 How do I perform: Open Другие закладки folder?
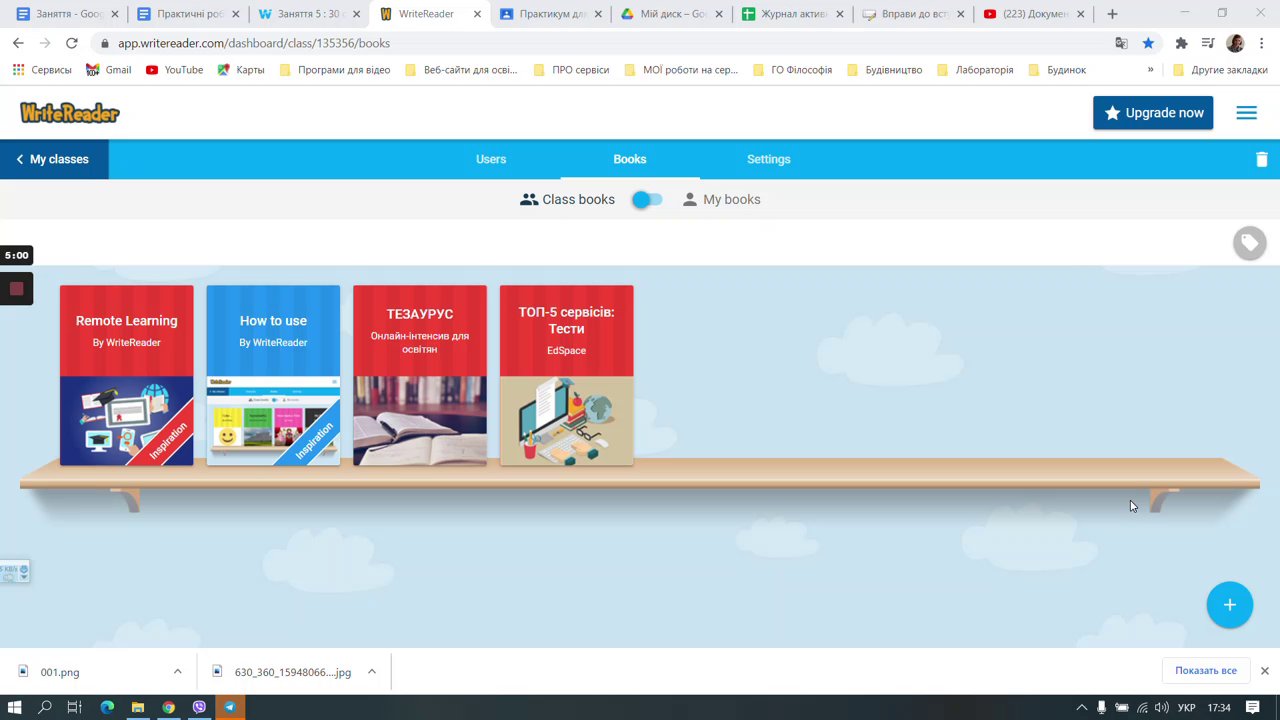coord(1220,70)
